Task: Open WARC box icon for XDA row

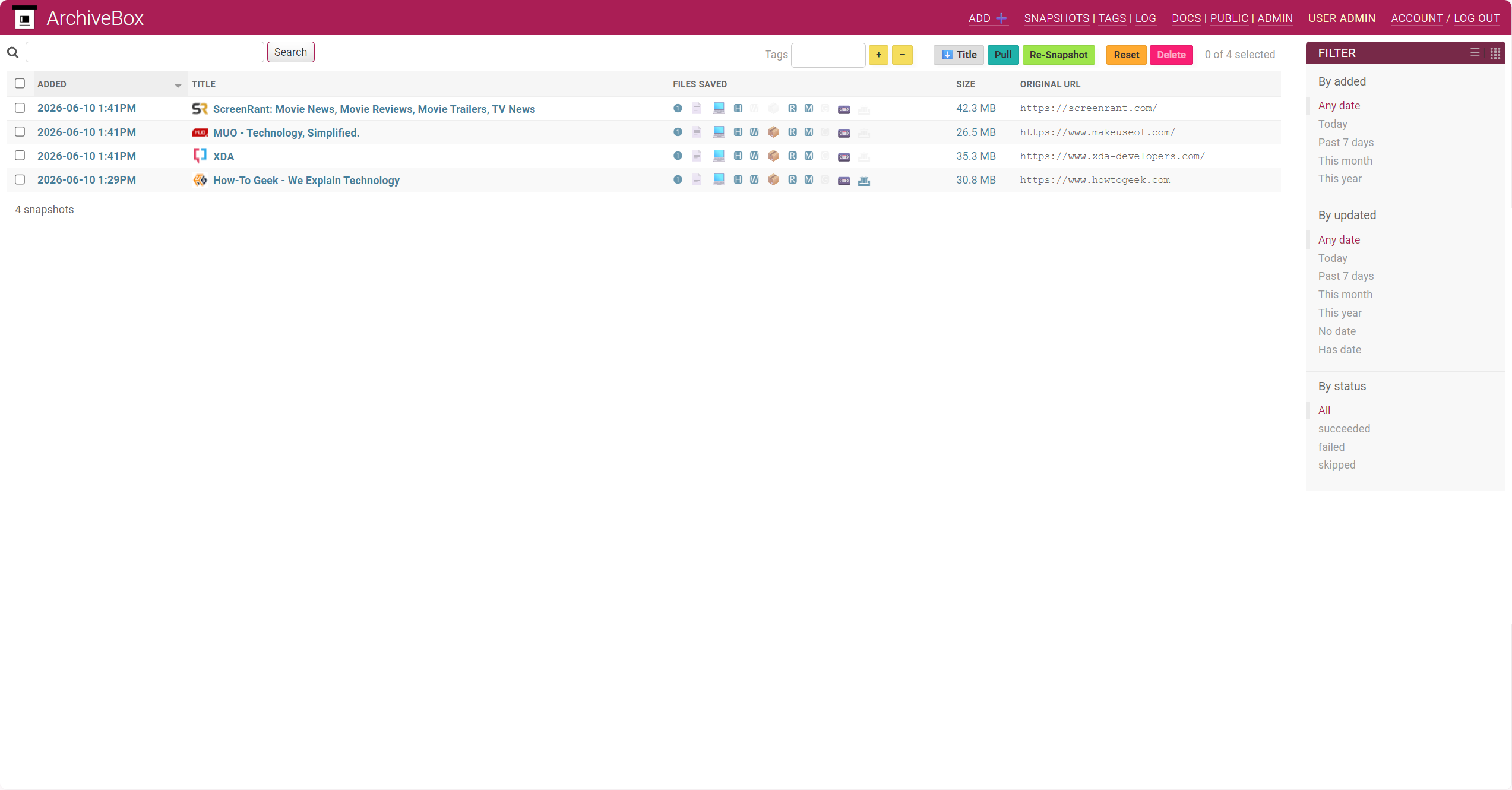Action: [773, 156]
